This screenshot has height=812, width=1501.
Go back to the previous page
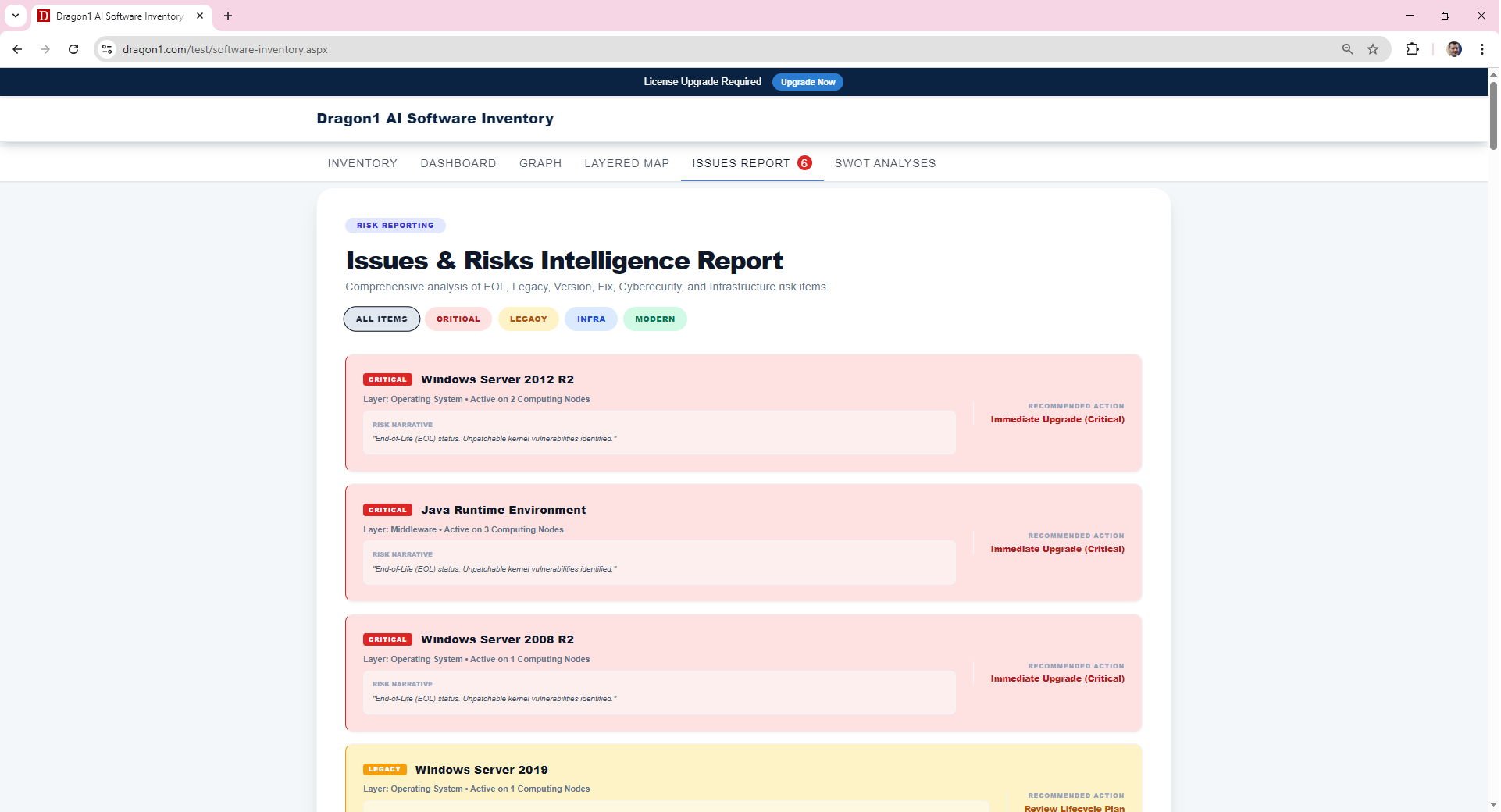[x=17, y=48]
